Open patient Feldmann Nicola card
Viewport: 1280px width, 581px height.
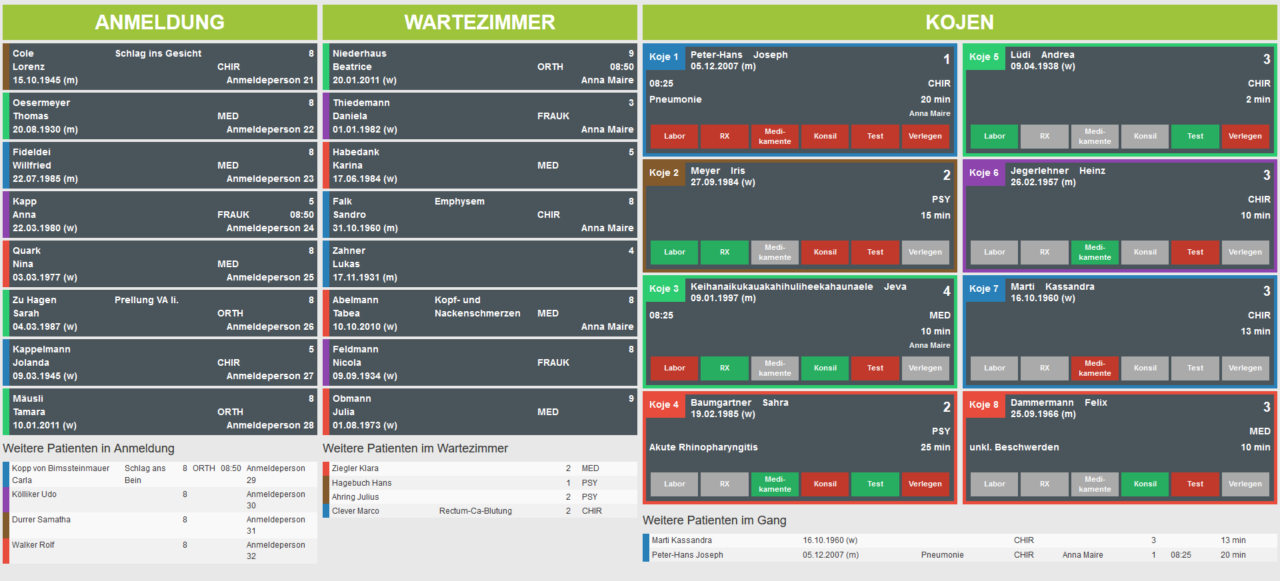480,362
